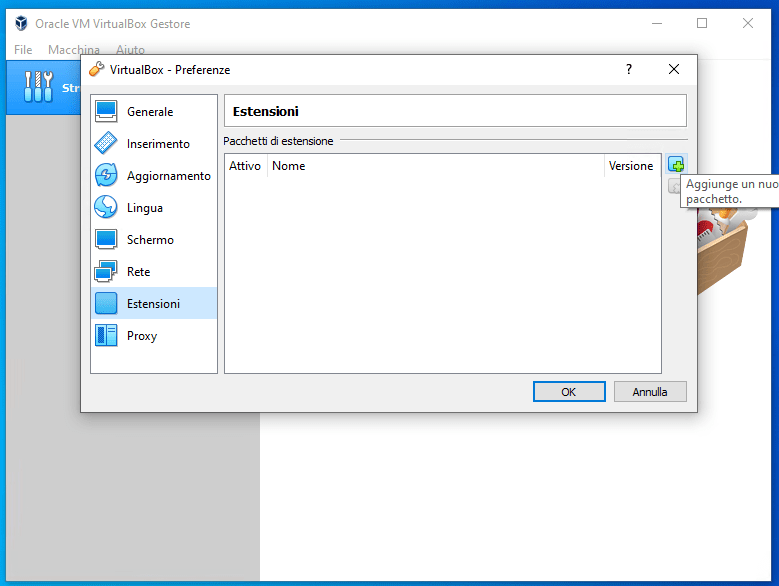The image size is (779, 586).
Task: Select the Inserimento keyboard settings
Action: pos(157,144)
